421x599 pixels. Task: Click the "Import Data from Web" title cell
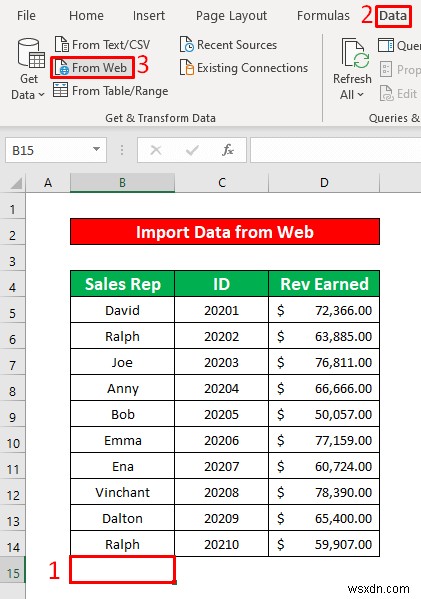[225, 232]
